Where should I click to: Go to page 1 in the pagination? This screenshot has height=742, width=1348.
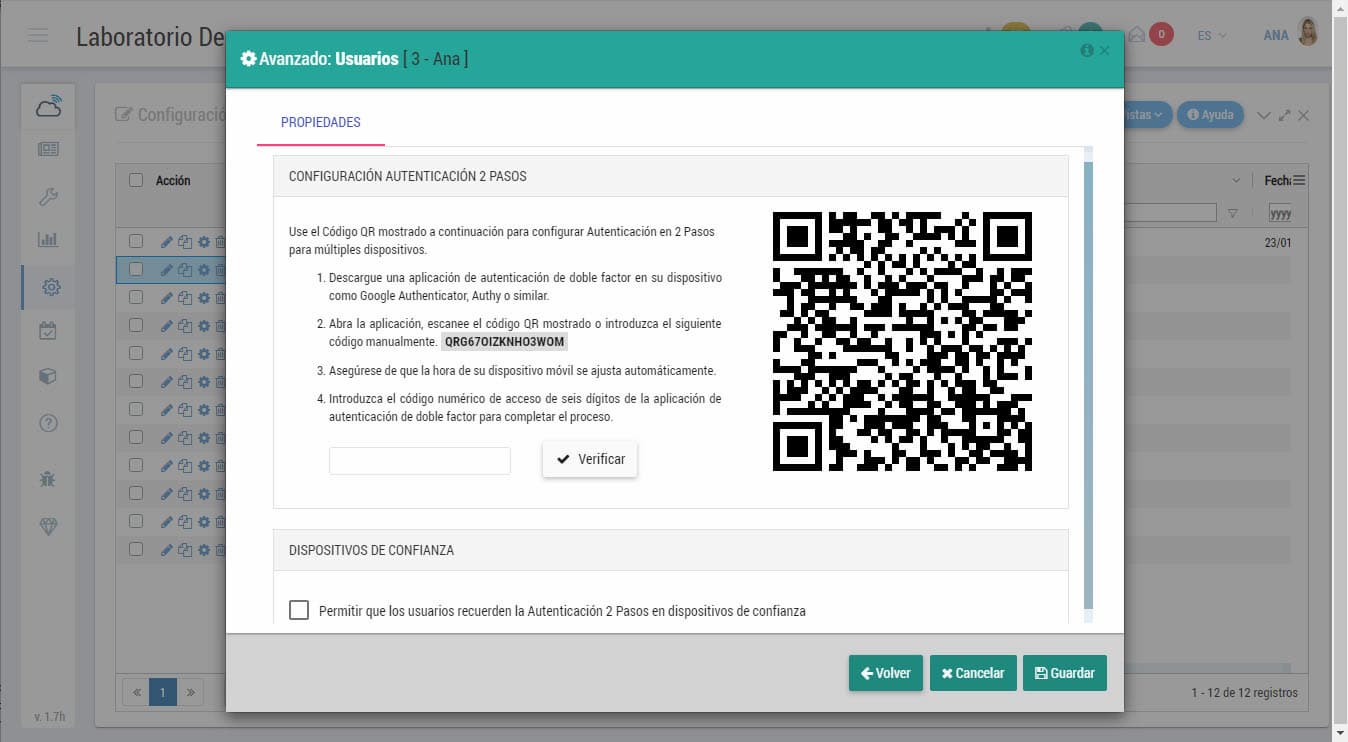tap(163, 691)
